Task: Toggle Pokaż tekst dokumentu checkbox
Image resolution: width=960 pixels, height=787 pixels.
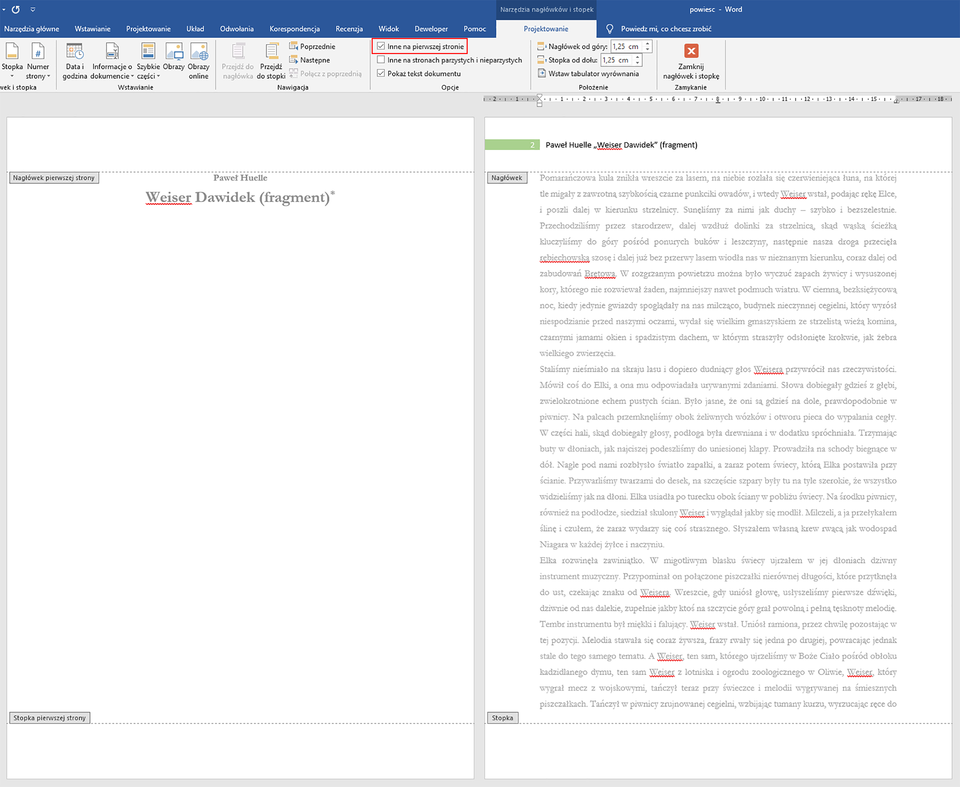Action: (380, 74)
